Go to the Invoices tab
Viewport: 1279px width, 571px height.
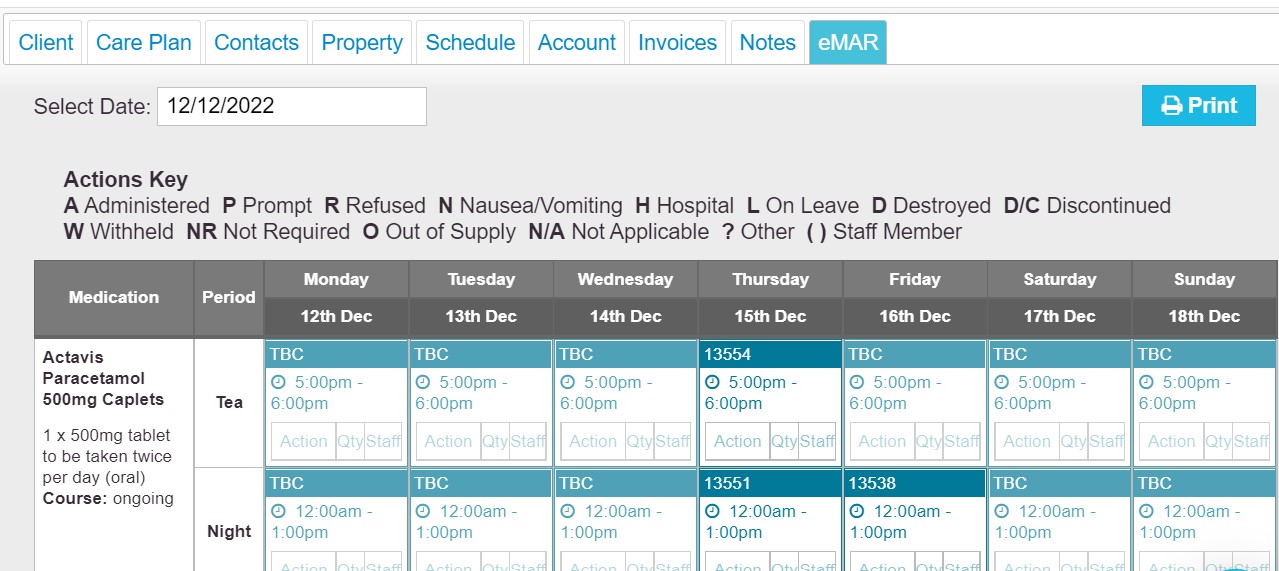tap(677, 42)
